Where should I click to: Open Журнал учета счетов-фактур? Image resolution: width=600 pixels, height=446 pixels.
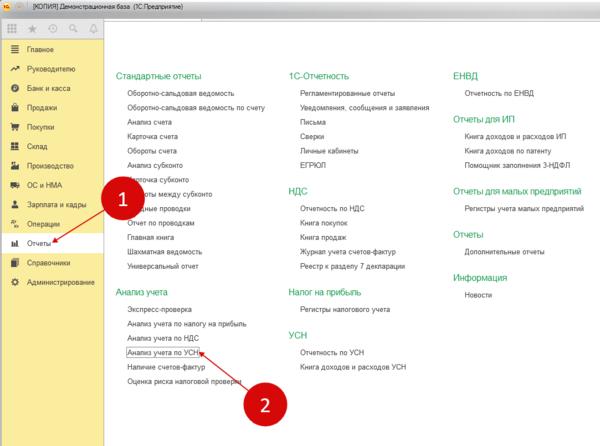tap(348, 252)
